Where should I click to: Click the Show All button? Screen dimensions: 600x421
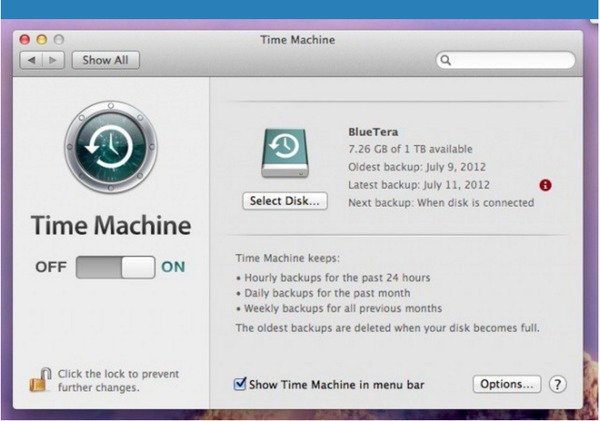point(106,60)
